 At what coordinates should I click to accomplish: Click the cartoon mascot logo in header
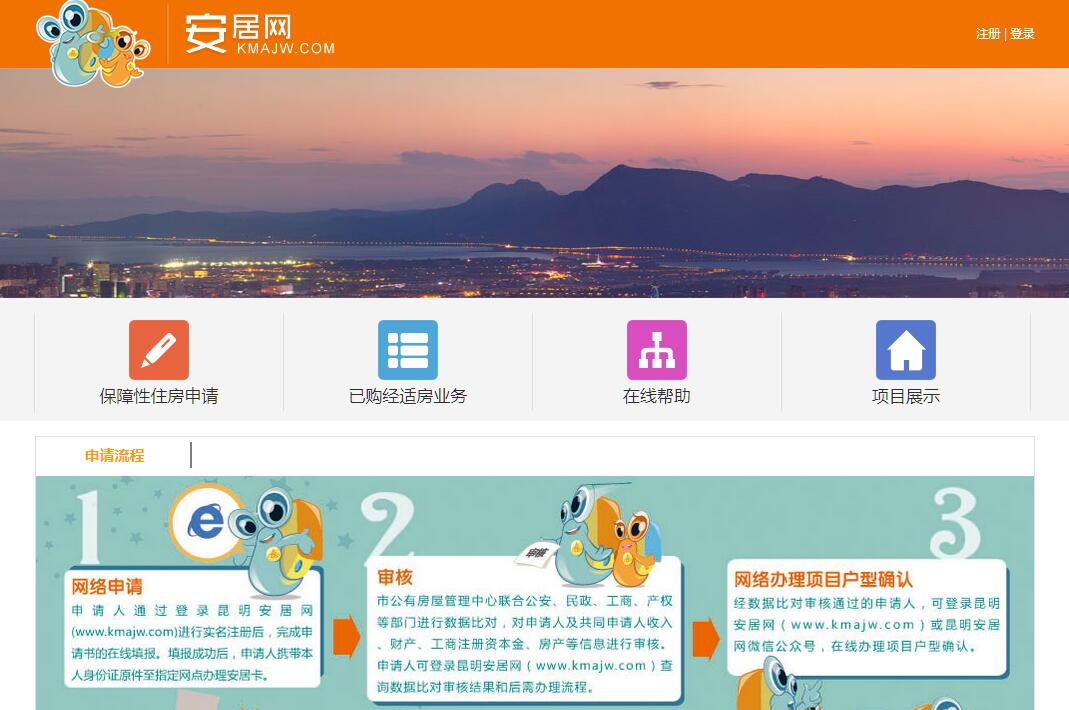93,43
